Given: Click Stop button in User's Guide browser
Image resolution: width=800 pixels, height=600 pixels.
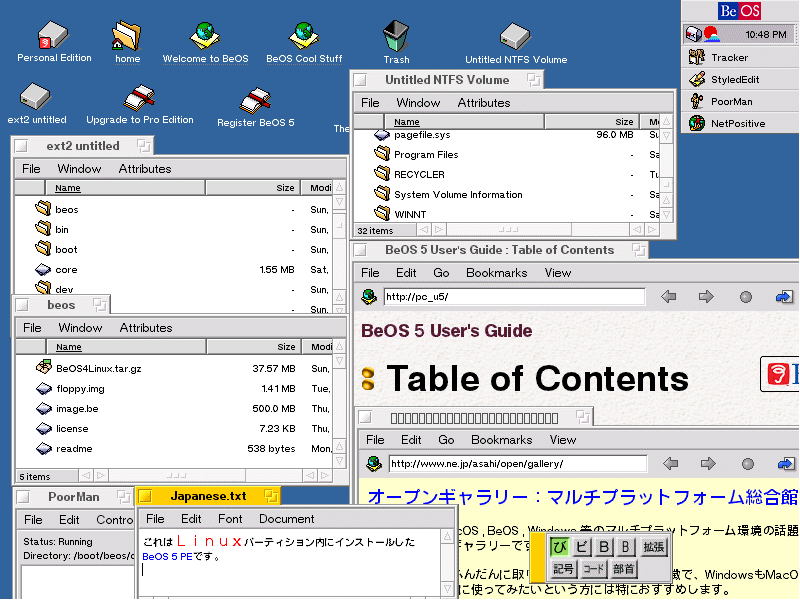Looking at the screenshot, I should pyautogui.click(x=745, y=297).
